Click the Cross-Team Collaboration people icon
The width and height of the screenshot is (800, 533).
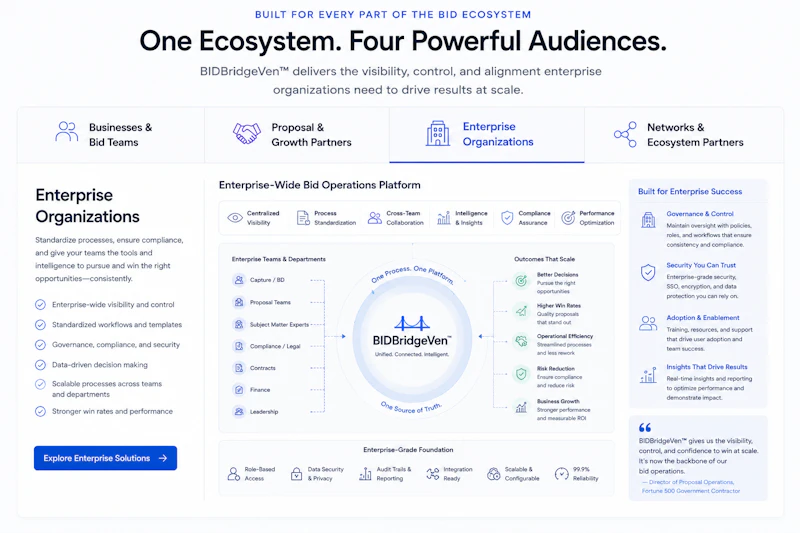375,218
